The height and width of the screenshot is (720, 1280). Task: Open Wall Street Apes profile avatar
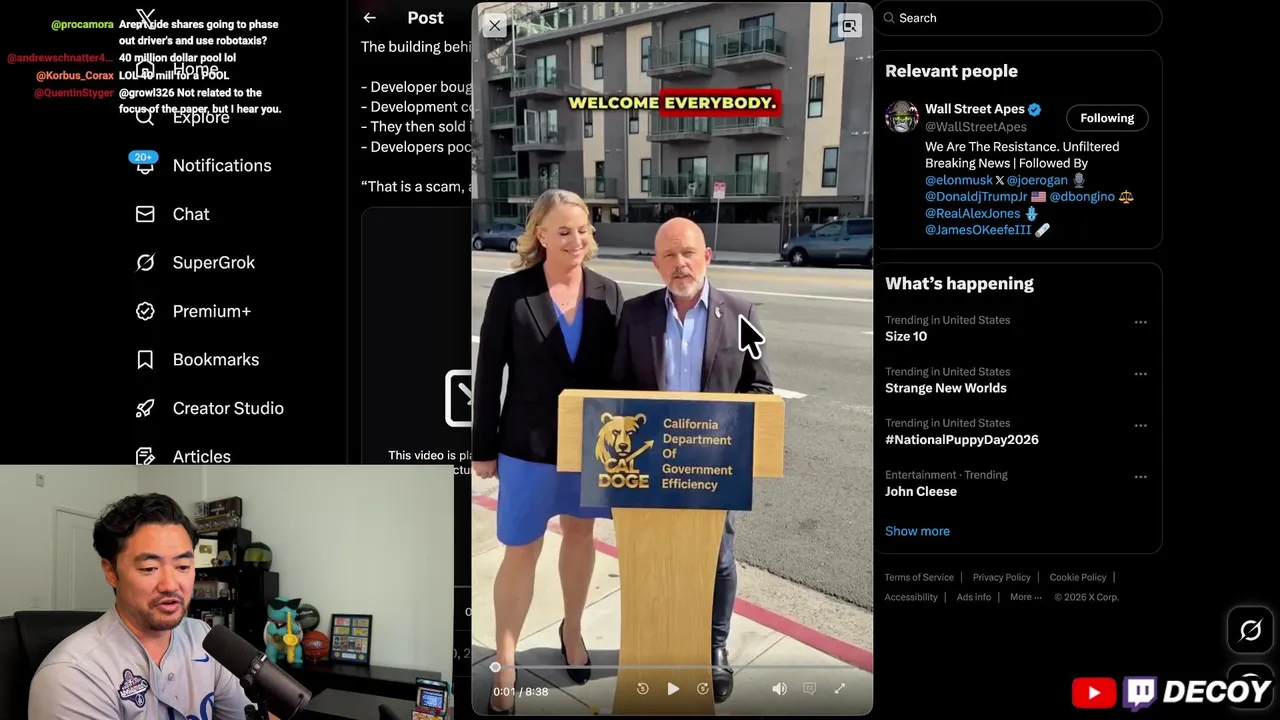pyautogui.click(x=902, y=117)
